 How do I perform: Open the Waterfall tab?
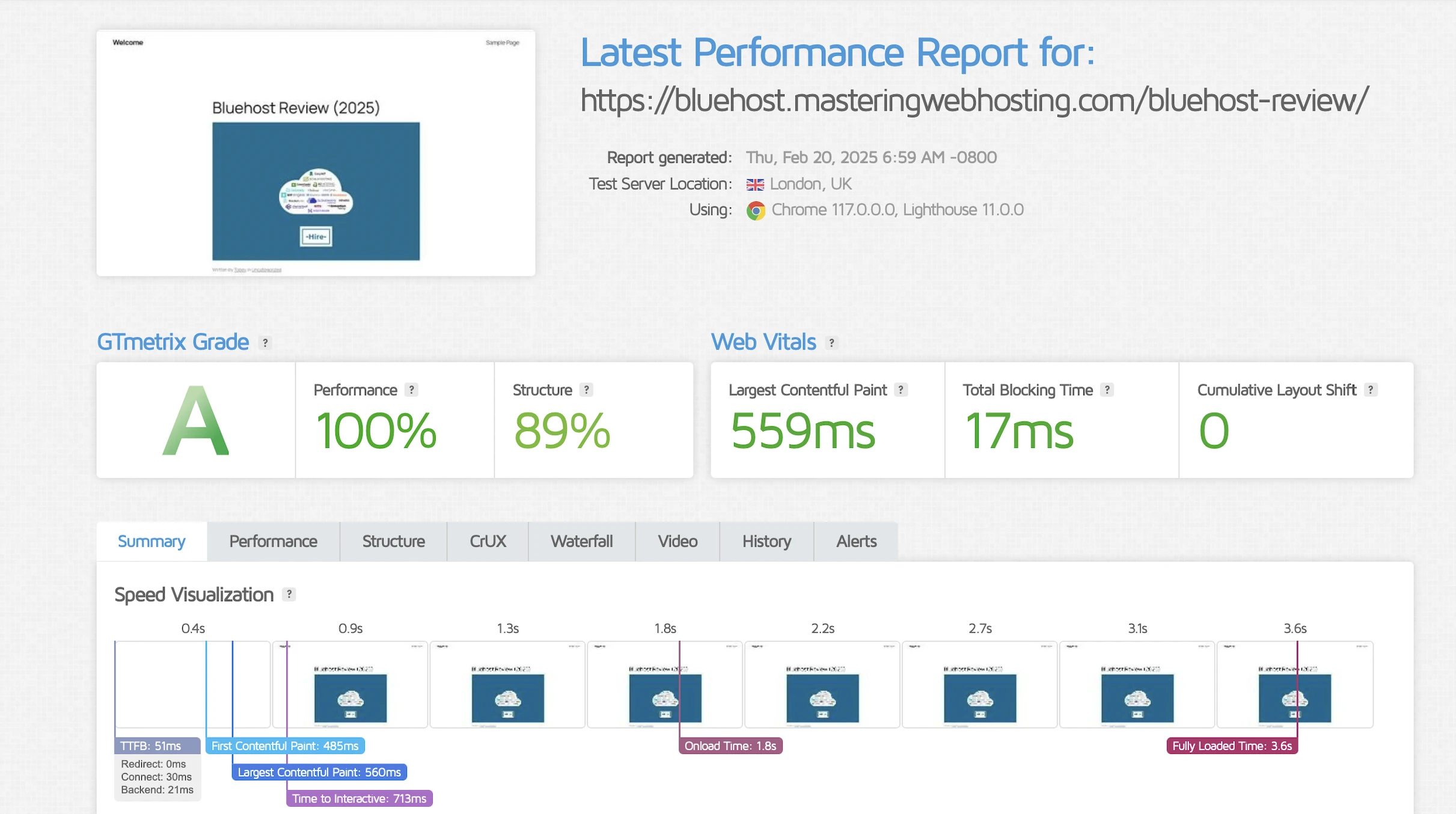581,541
